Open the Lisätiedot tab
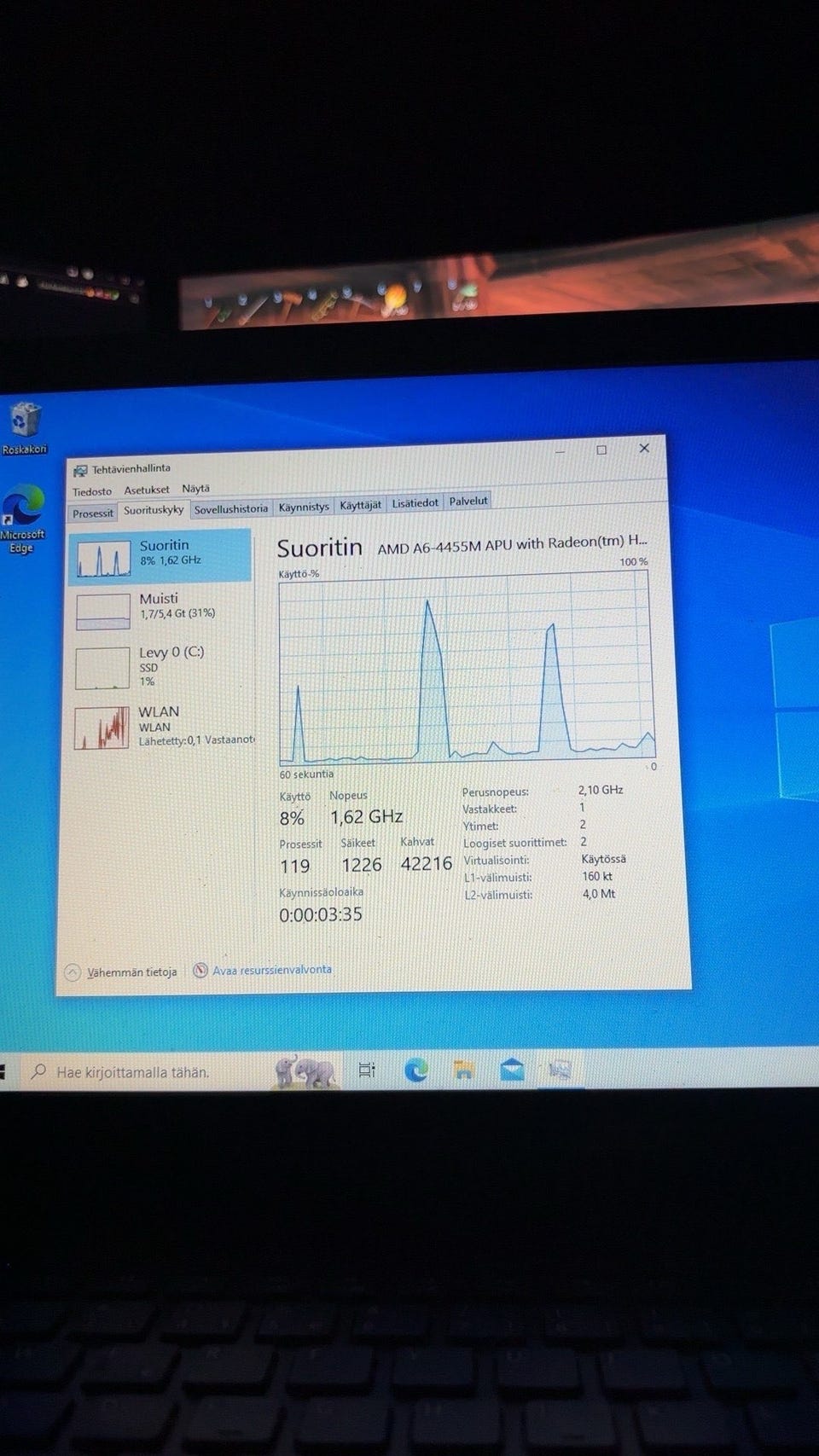The height and width of the screenshot is (1456, 819). (x=415, y=503)
